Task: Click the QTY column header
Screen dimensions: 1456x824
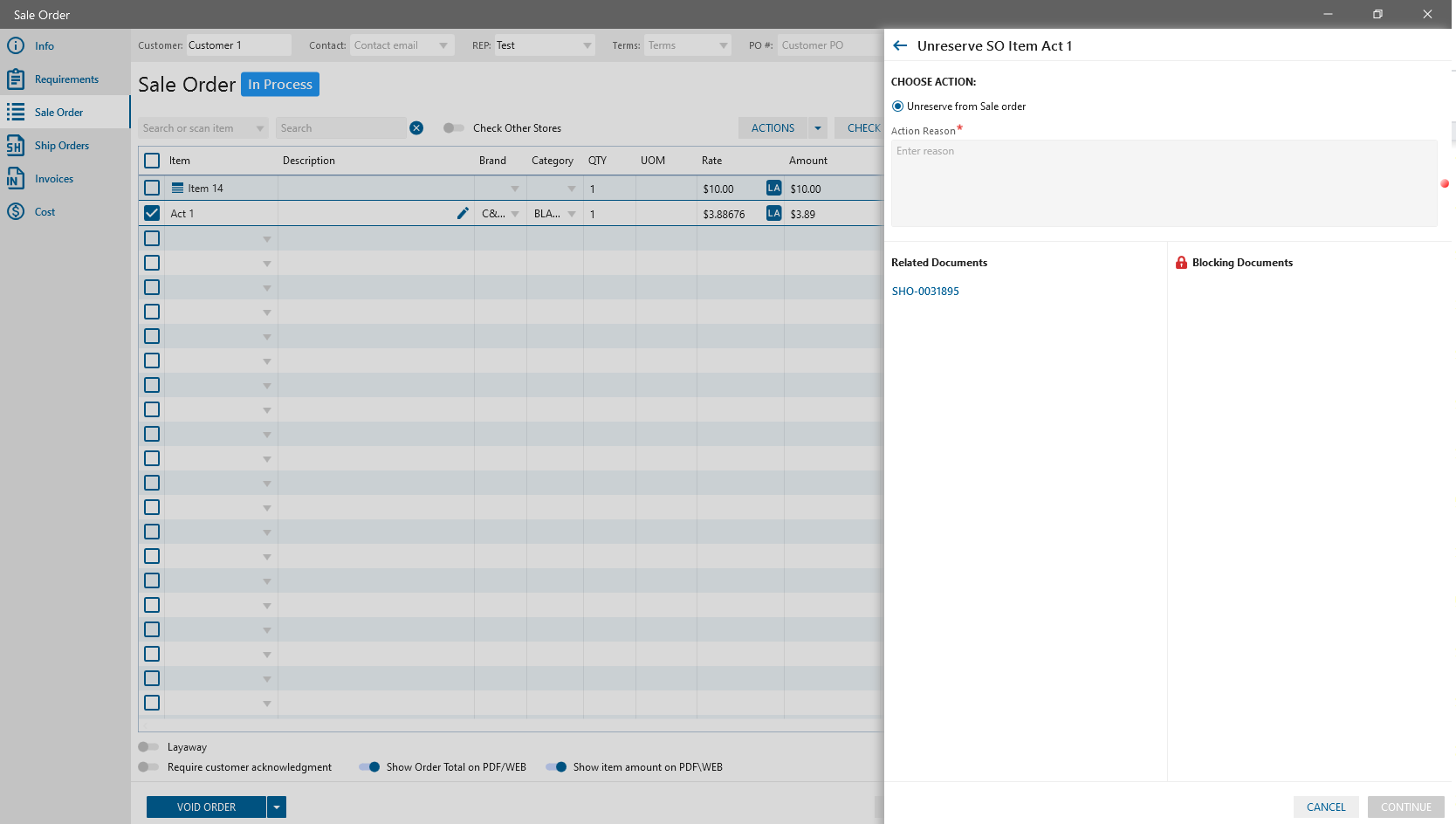Action: [597, 161]
